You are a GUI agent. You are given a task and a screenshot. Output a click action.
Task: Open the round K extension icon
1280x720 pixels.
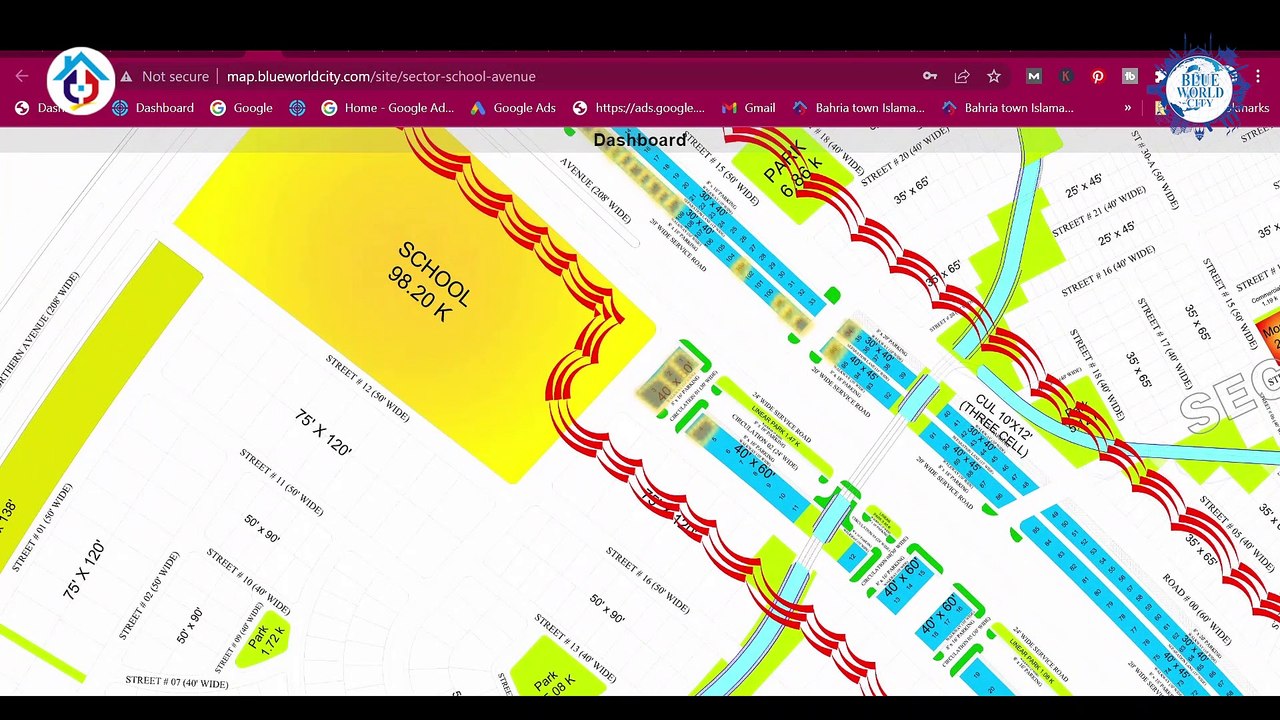coord(1066,76)
